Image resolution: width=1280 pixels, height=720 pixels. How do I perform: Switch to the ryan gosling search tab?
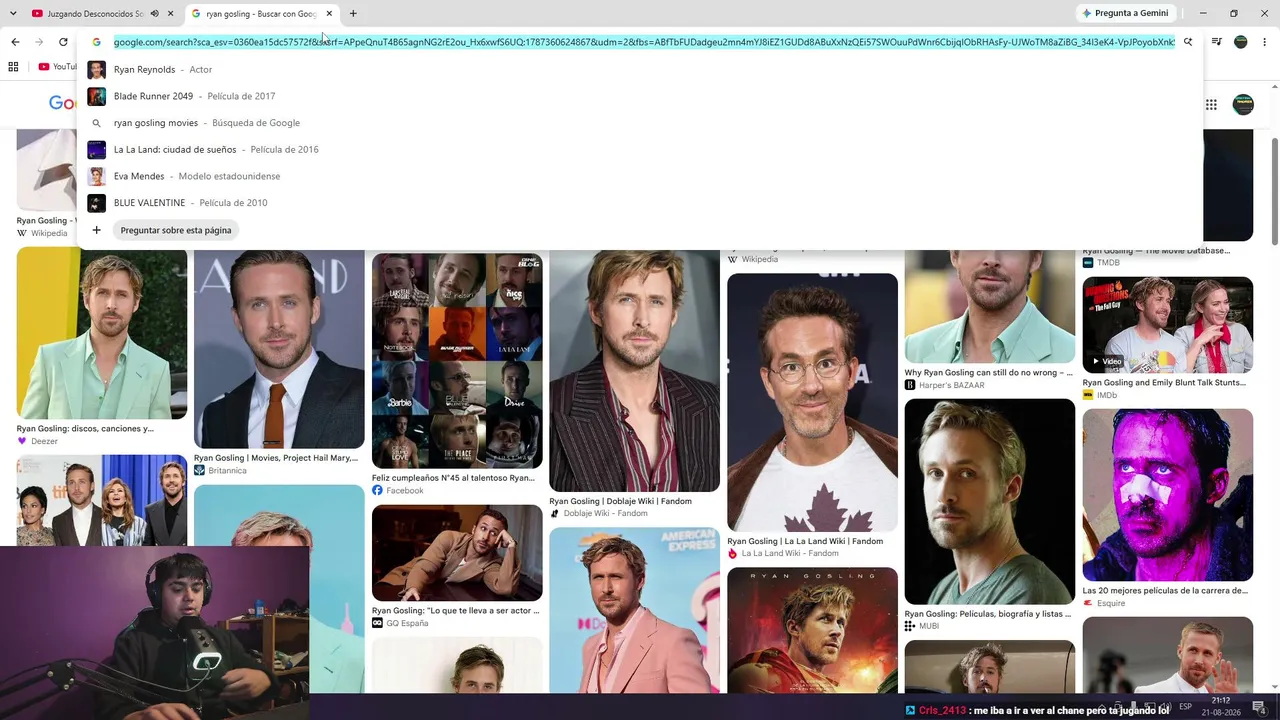pos(262,14)
